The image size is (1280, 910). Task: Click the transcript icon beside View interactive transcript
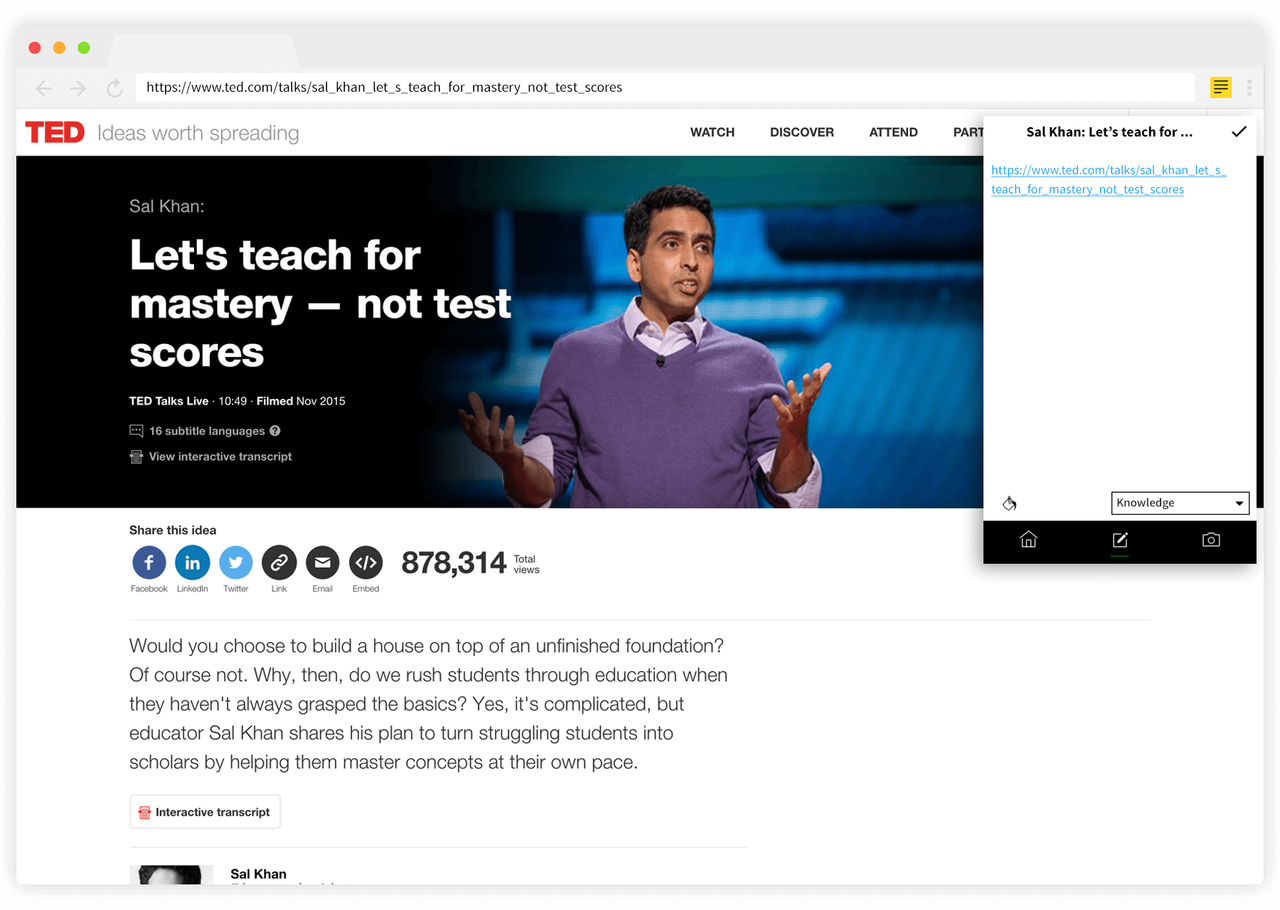[136, 457]
